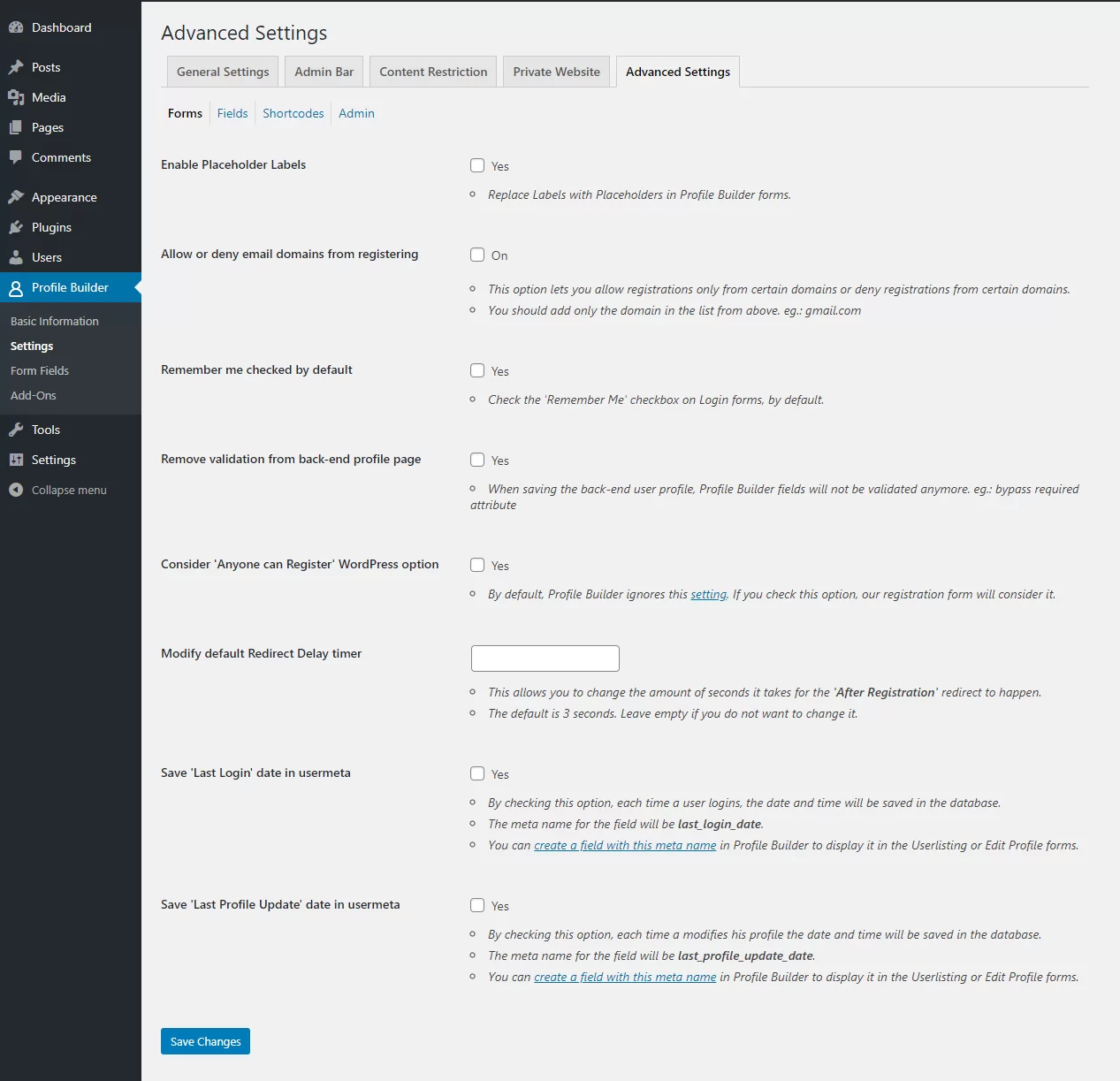Enable Placeholder Labels checkbox

click(477, 165)
